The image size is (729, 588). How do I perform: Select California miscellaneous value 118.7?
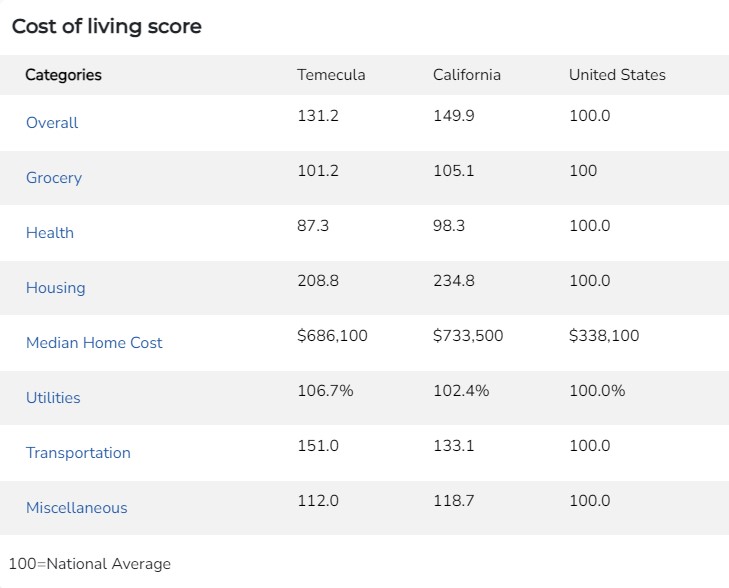[x=454, y=501]
